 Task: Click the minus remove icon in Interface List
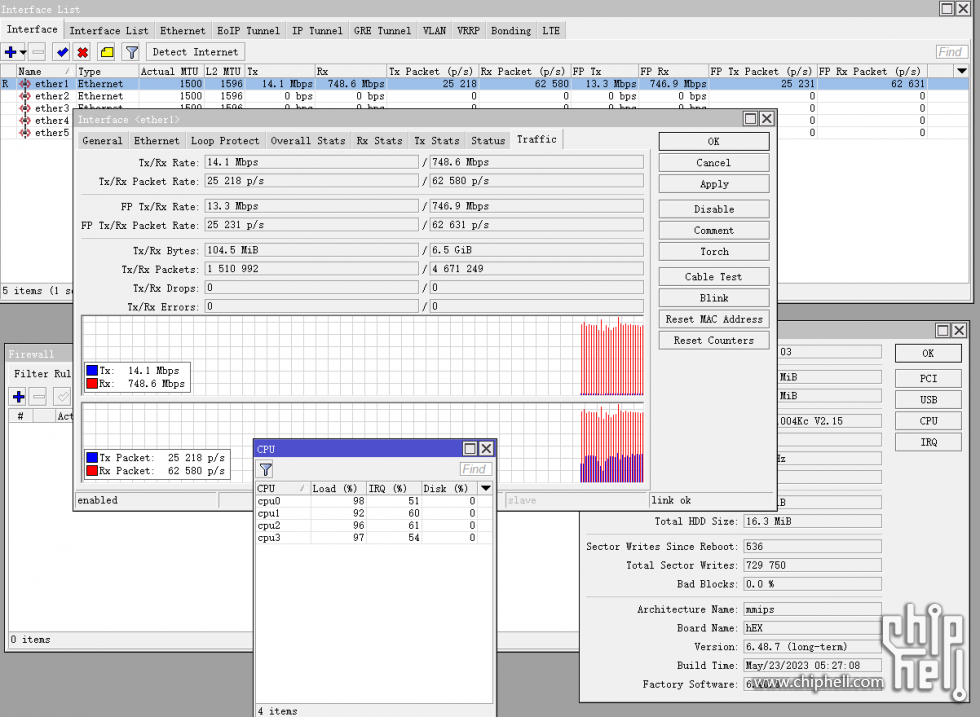(x=38, y=52)
